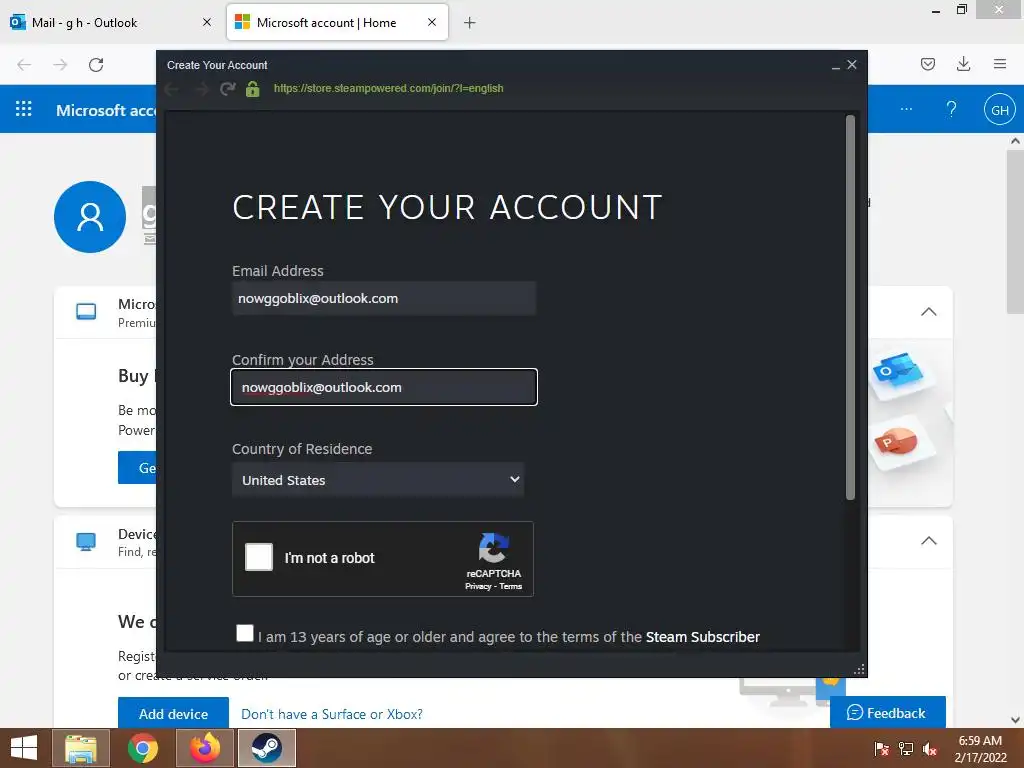This screenshot has height=768, width=1024.
Task: Switch to the Microsoft account Home tab
Action: point(337,22)
